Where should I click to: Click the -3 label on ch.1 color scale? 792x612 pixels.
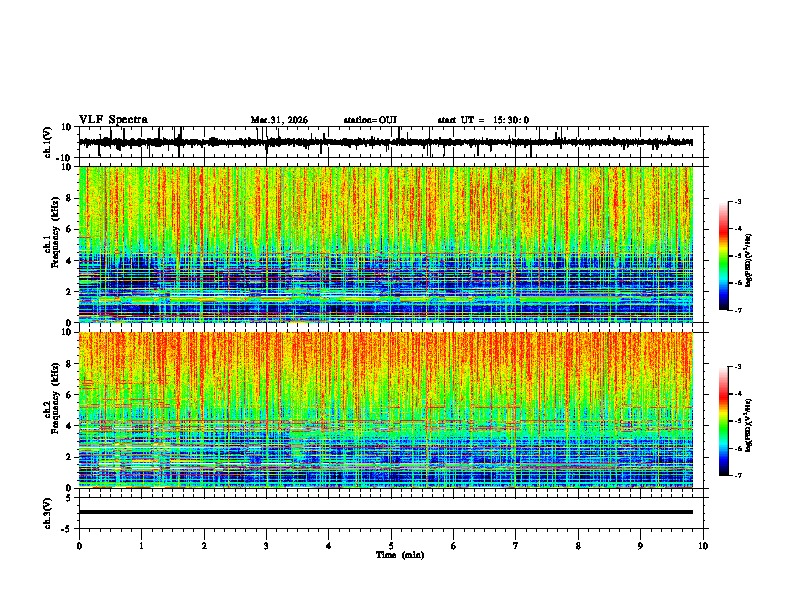(738, 201)
